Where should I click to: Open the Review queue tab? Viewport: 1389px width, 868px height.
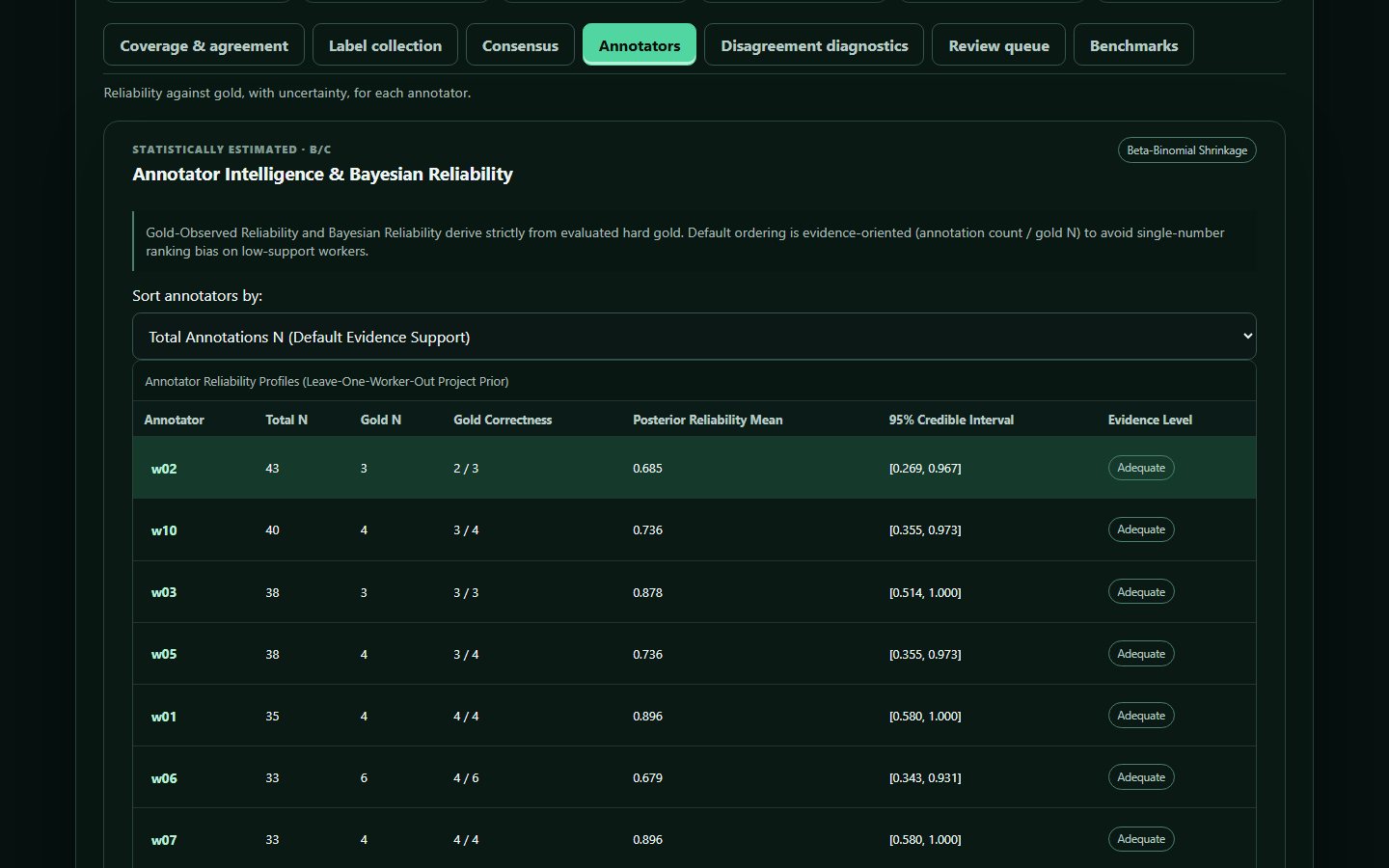click(998, 45)
